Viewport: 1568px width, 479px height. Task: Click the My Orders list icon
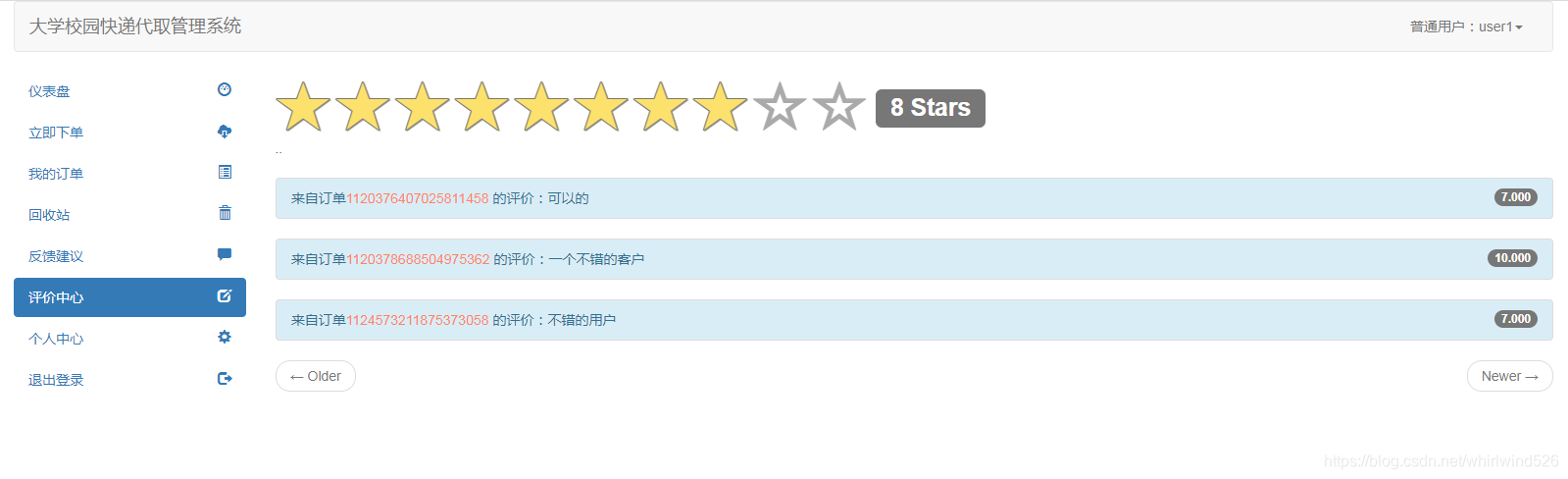(x=225, y=173)
